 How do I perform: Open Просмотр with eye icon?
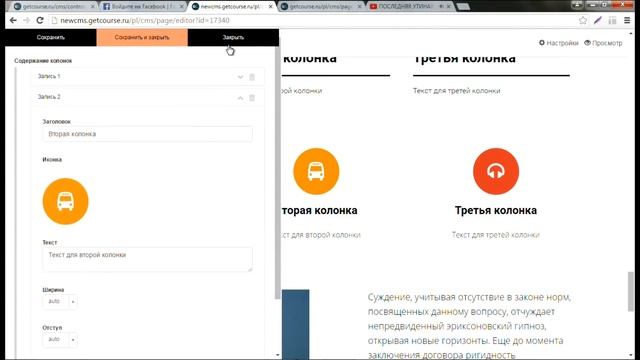pyautogui.click(x=603, y=43)
